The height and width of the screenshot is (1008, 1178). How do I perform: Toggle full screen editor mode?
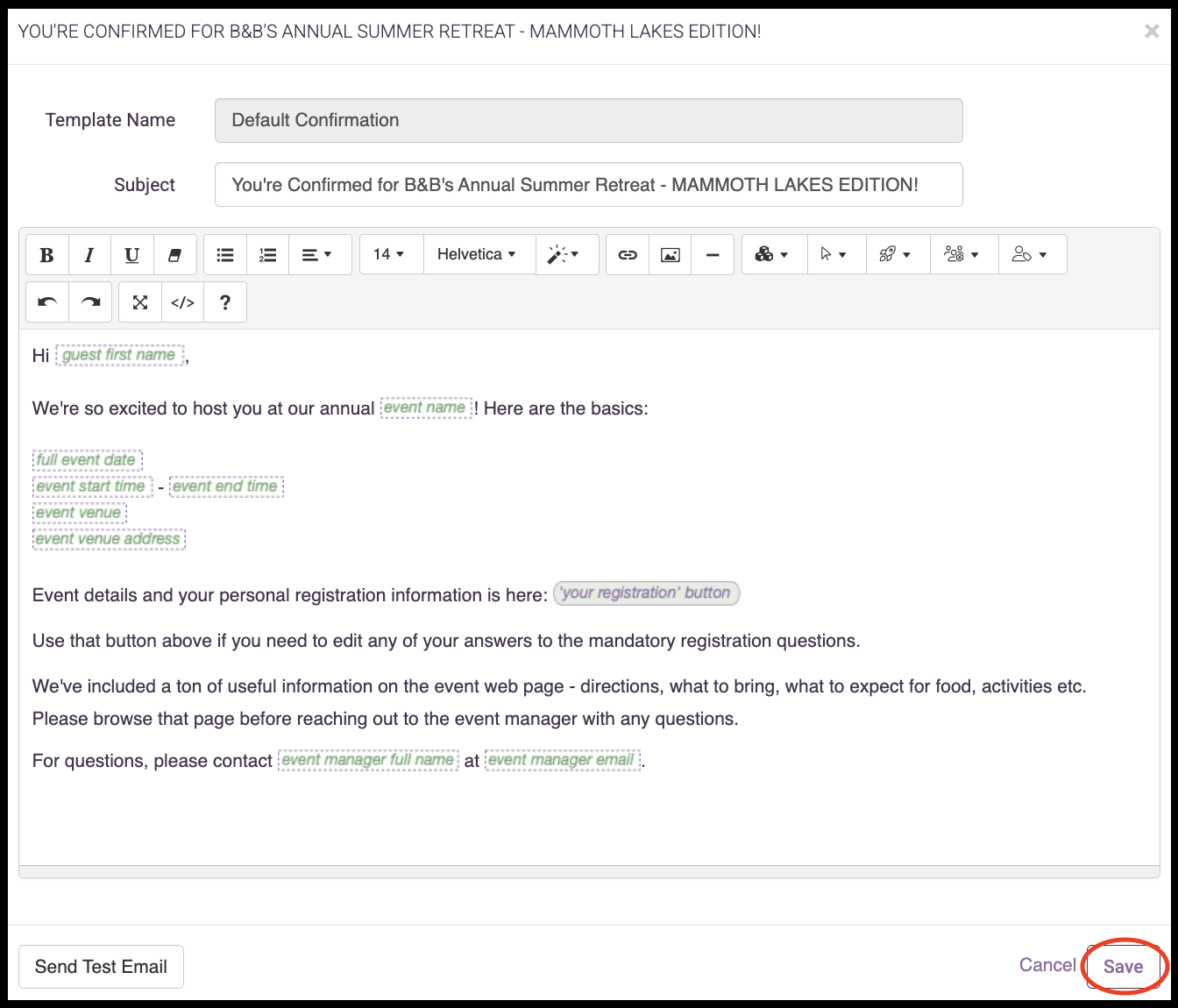tap(140, 302)
